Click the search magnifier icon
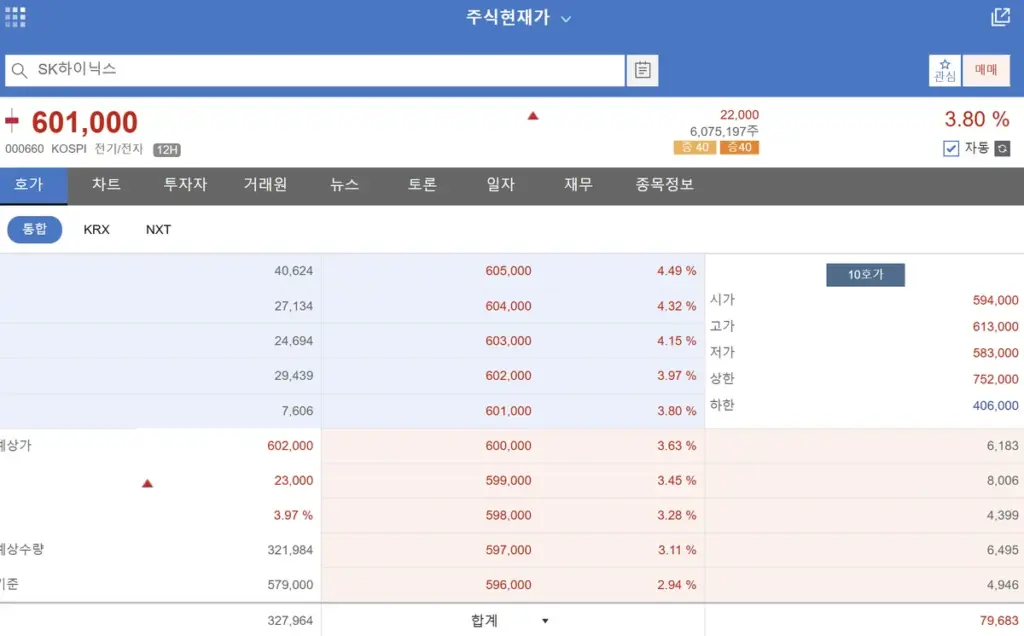This screenshot has height=636, width=1024. pos(20,71)
